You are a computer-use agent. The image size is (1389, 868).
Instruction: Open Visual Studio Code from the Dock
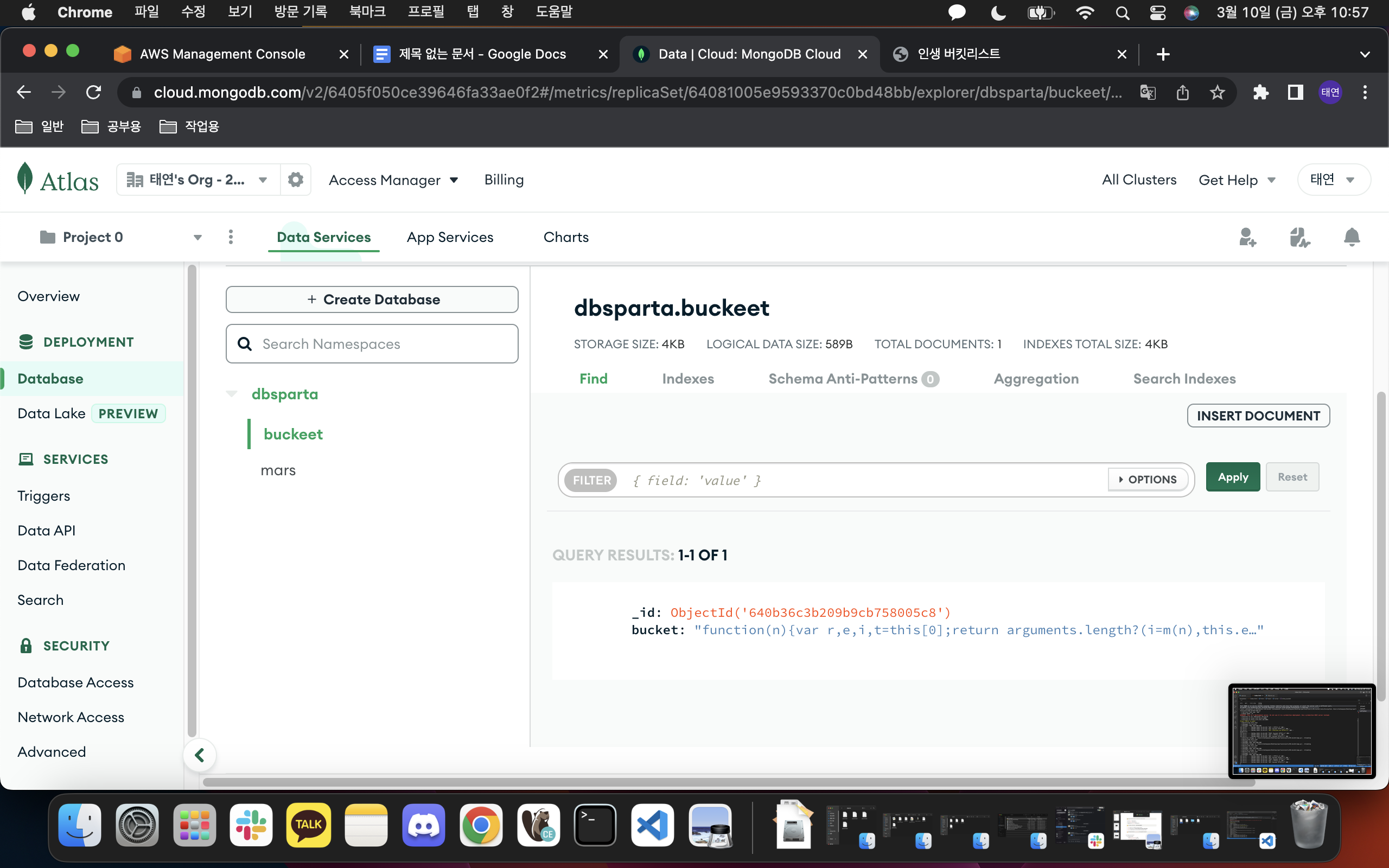pos(653,825)
